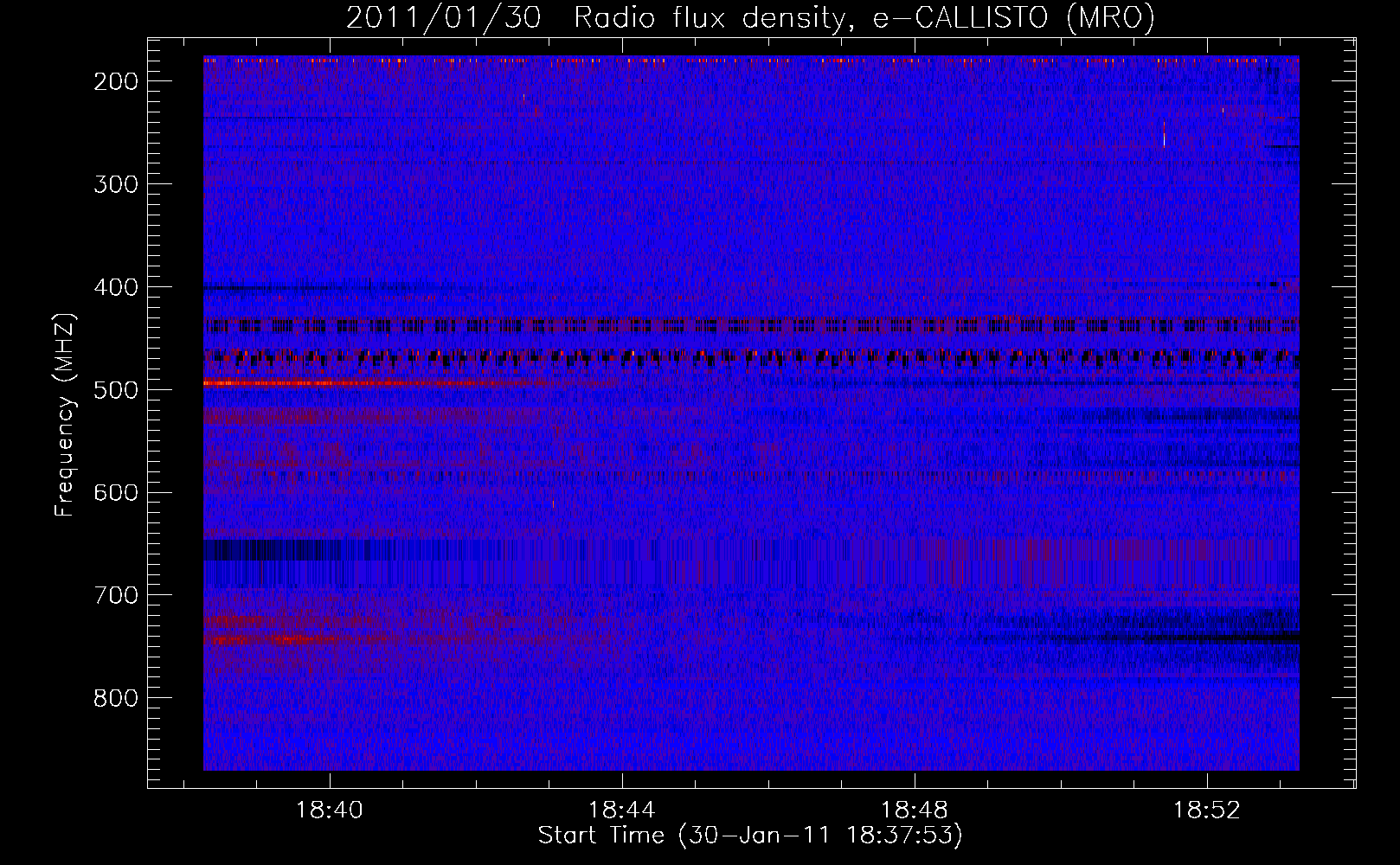Viewport: 1400px width, 865px height.
Task: Click the '400' frequency tick label
Action: (116, 287)
